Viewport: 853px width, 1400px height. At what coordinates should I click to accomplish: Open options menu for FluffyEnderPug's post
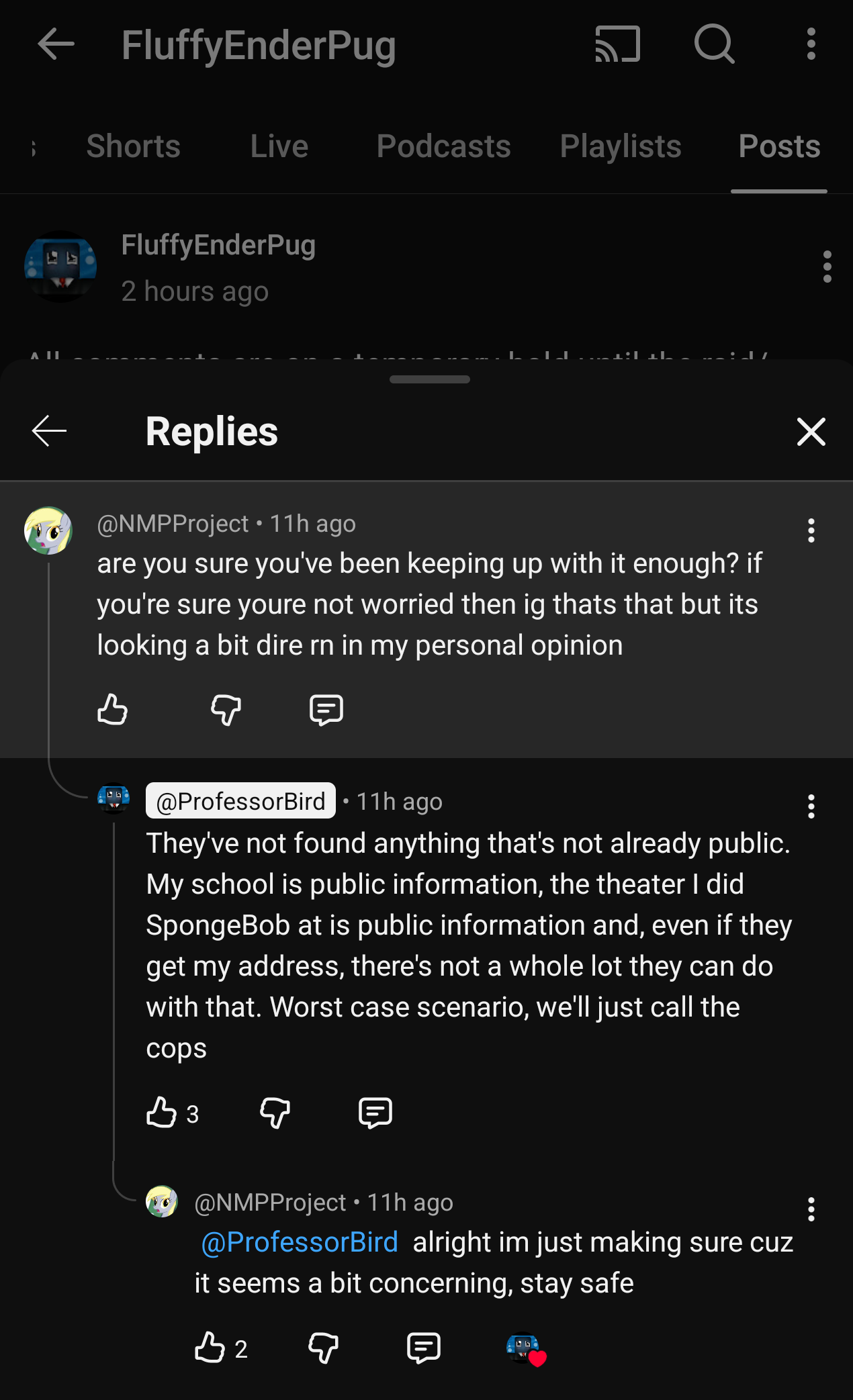827,267
